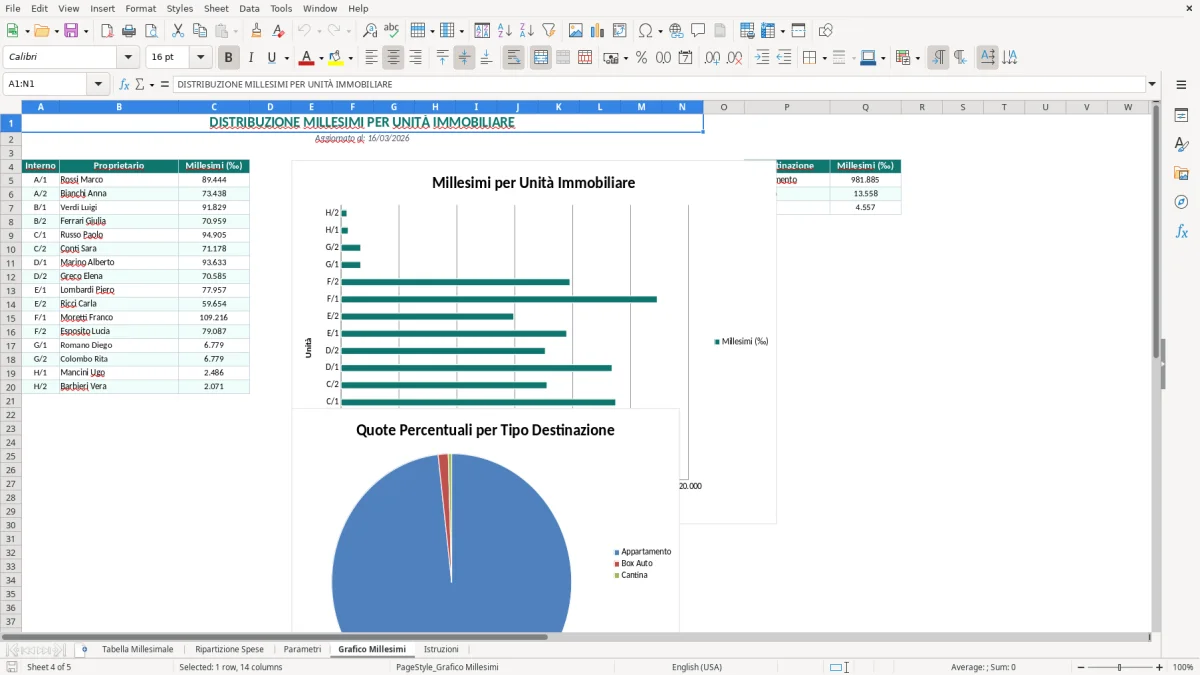Screen dimensions: 1200x675
Task: Open the sidebar Functions fx icon
Action: 1181,231
